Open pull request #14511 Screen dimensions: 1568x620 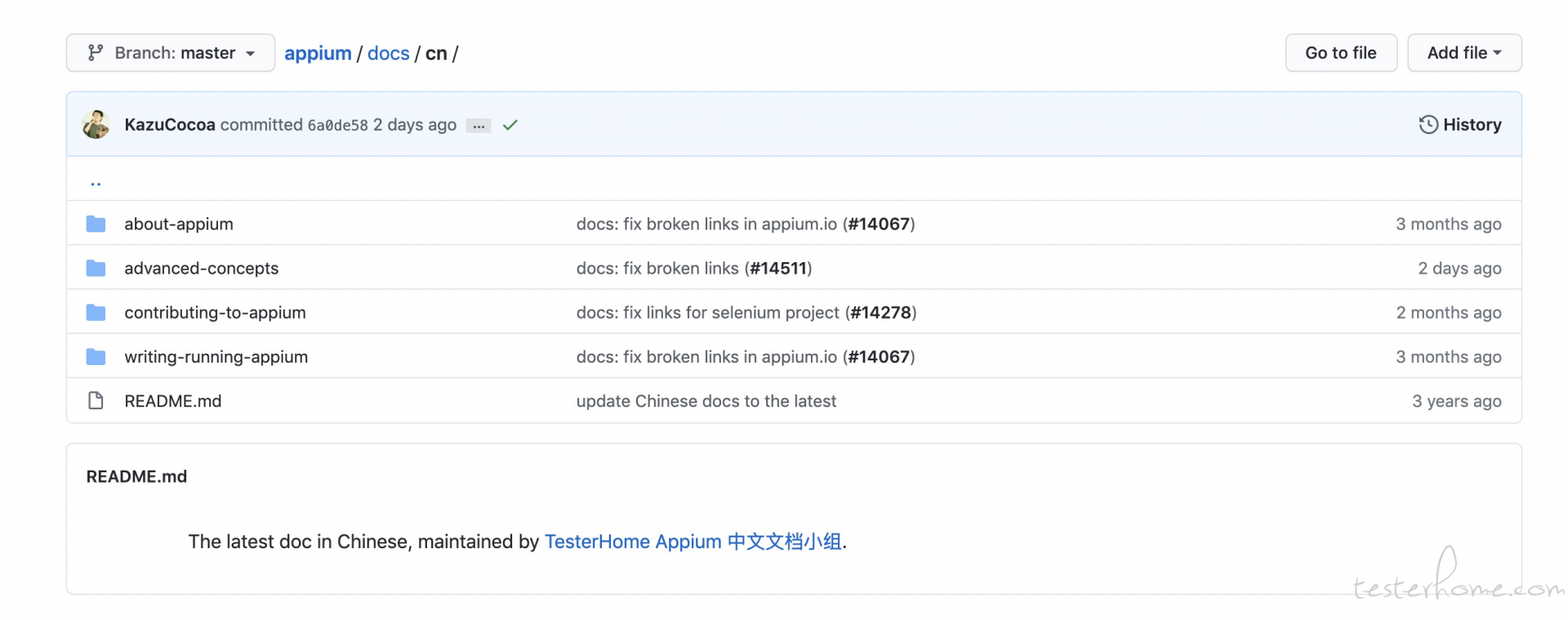coord(778,268)
